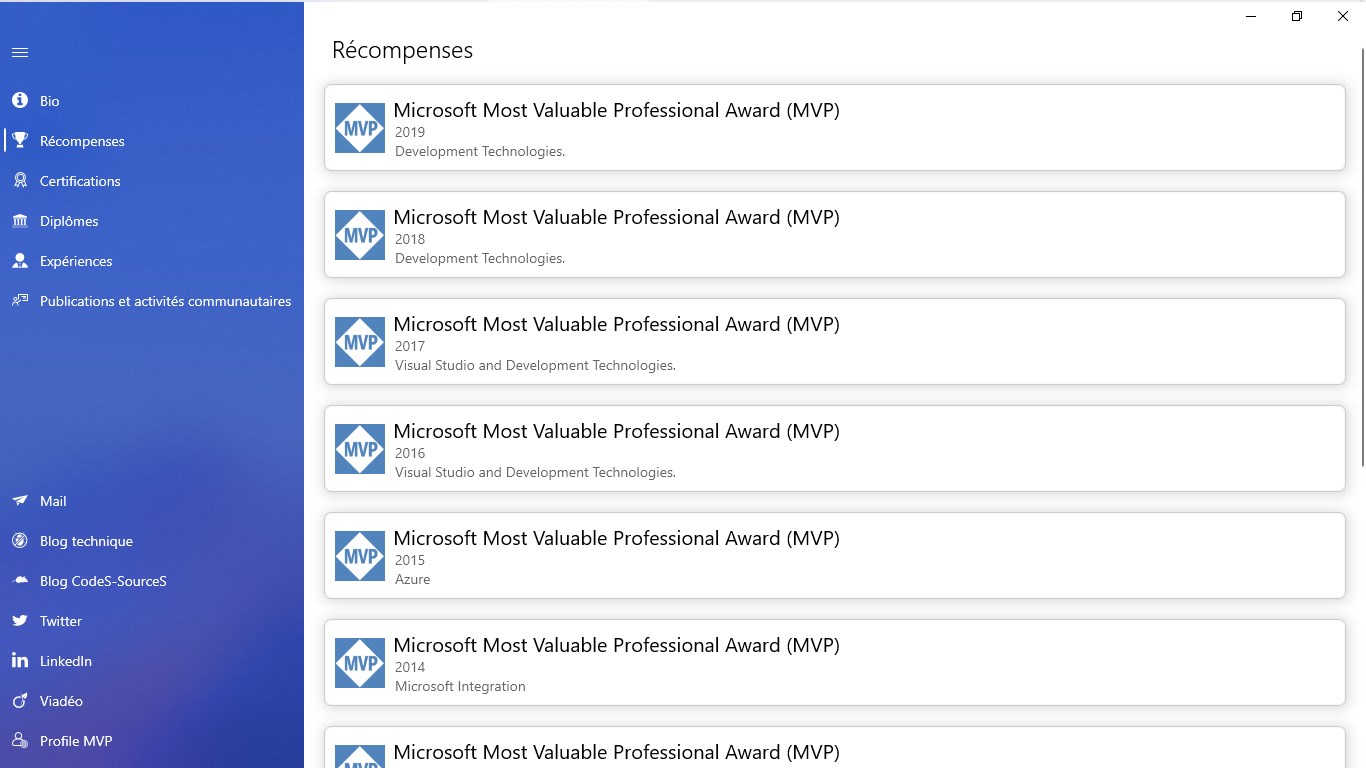Open Certifications via its ribbon icon
This screenshot has width=1366, height=768.
point(20,181)
